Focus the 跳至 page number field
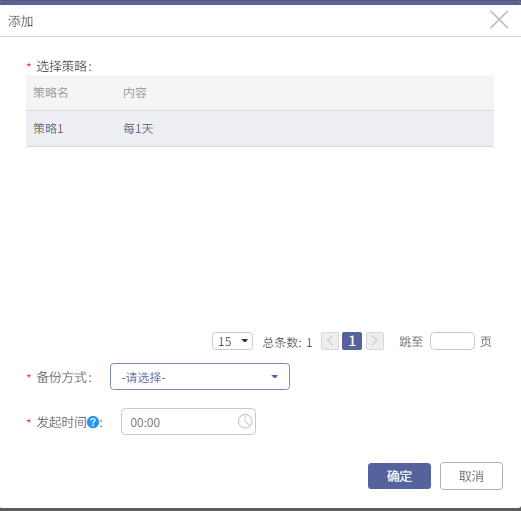 452,341
